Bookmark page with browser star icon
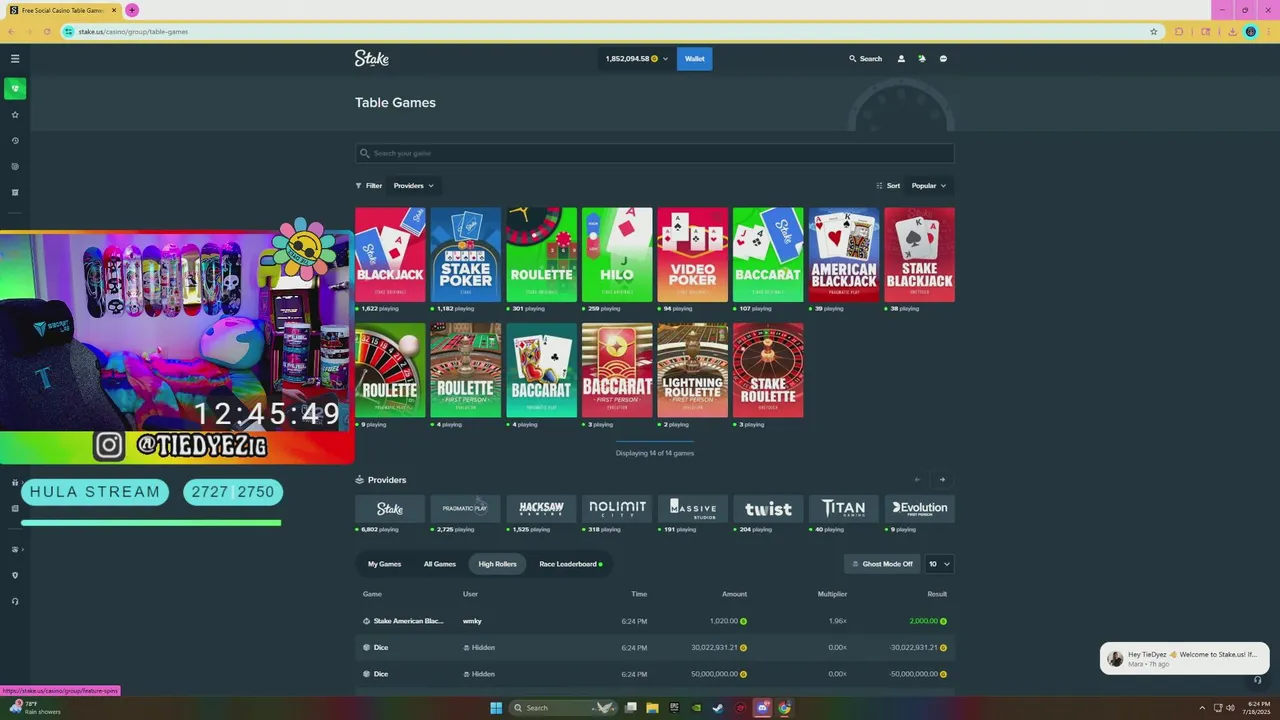1280x720 pixels. pos(1154,31)
